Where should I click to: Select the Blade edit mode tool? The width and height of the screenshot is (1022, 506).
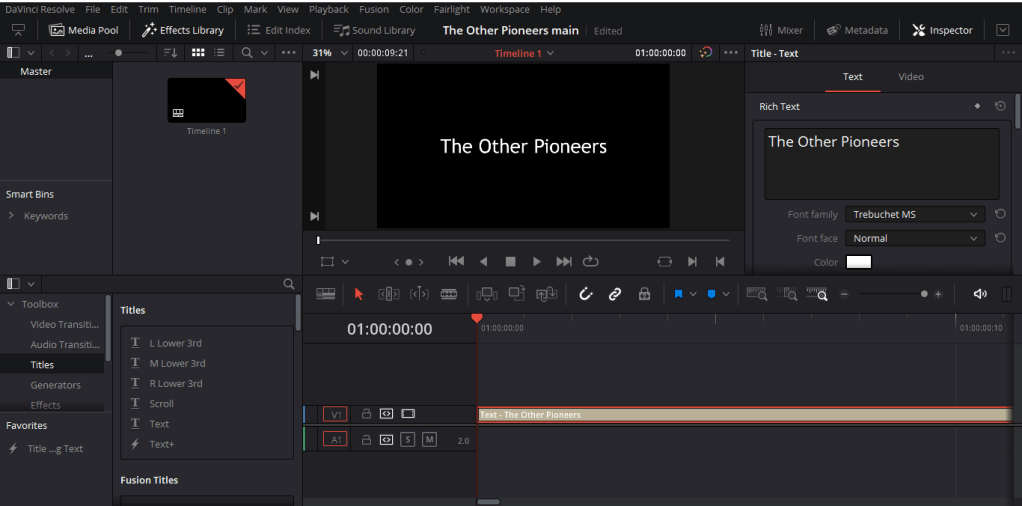point(449,294)
